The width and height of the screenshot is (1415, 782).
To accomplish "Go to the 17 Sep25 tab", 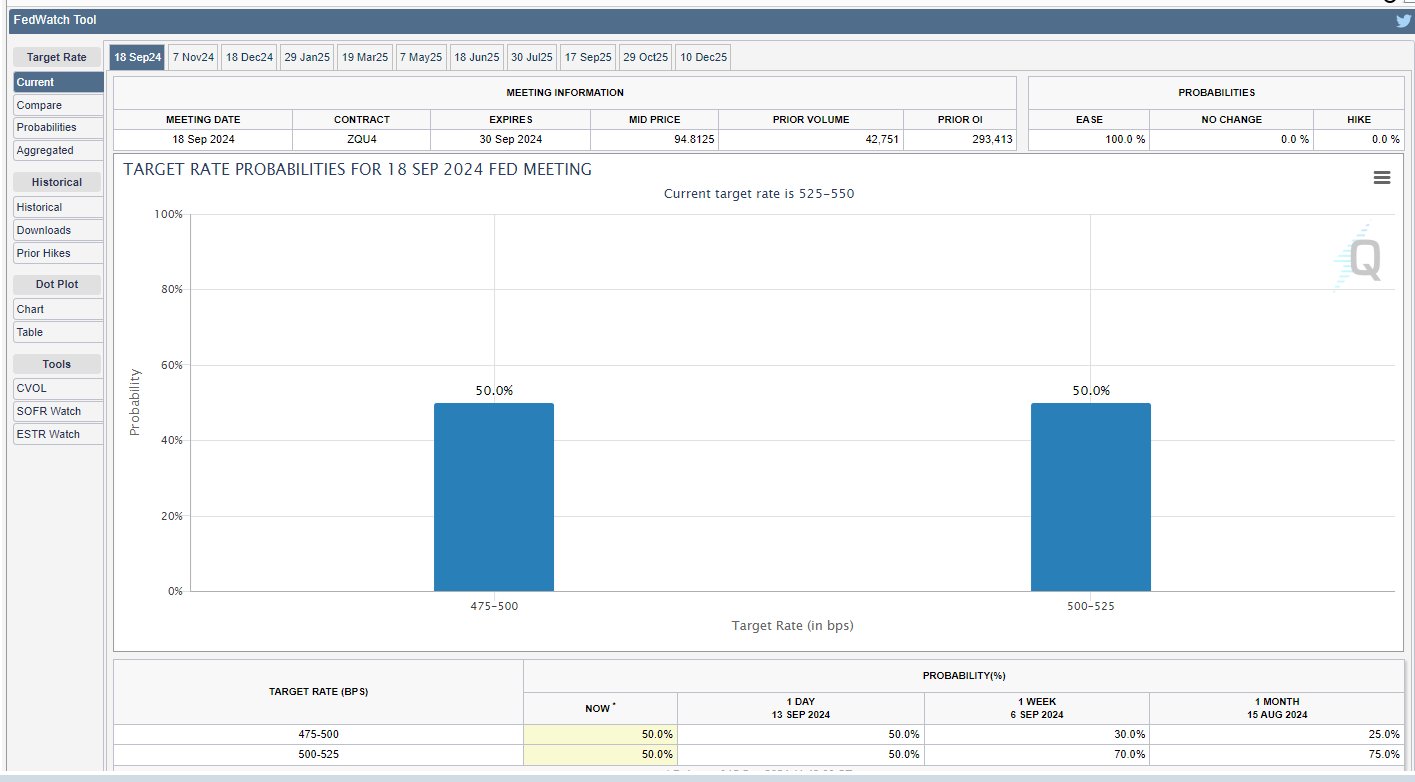I will 587,58.
